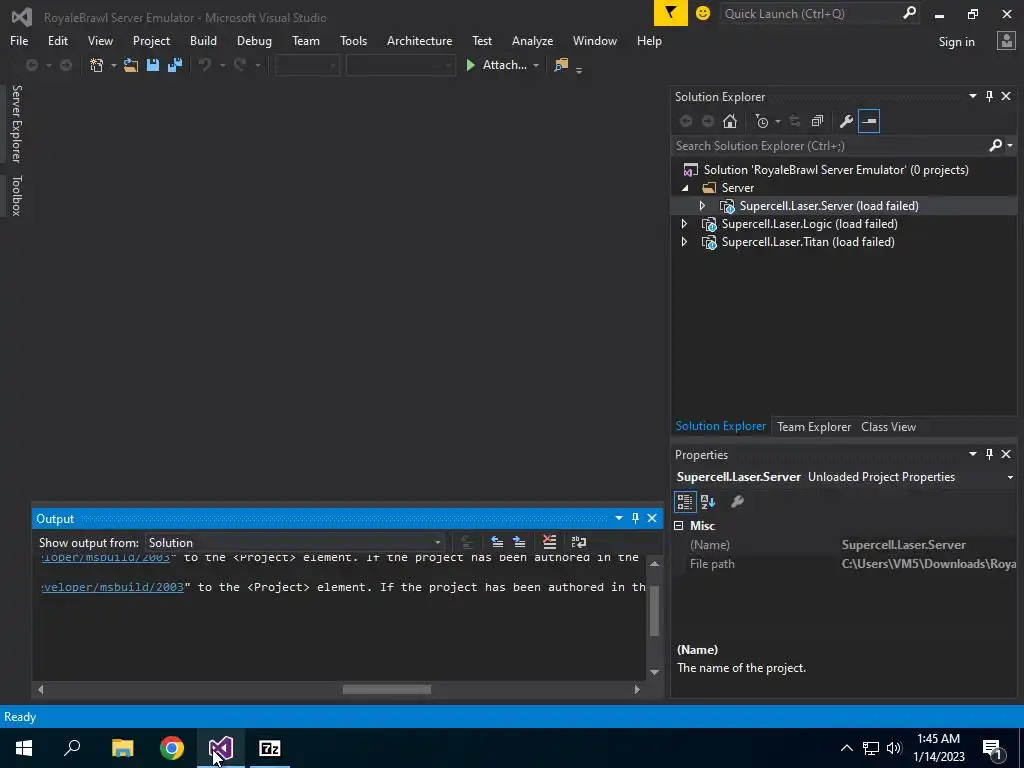Sort Properties alphabetically
The height and width of the screenshot is (768, 1024).
click(708, 502)
